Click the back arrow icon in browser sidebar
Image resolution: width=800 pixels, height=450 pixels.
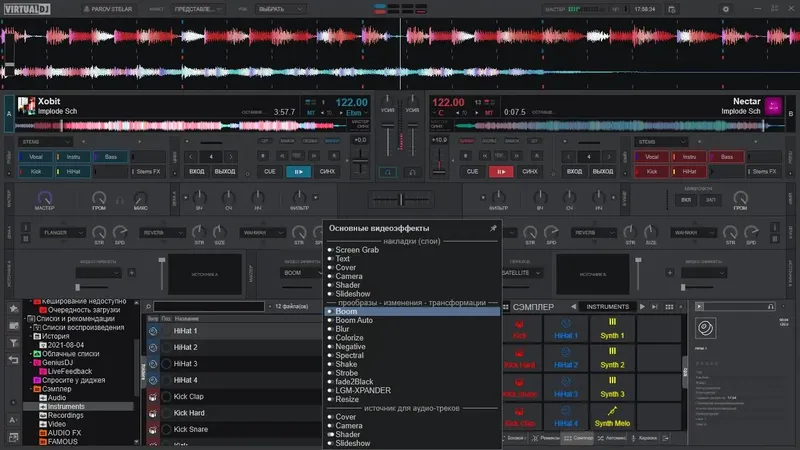click(14, 360)
